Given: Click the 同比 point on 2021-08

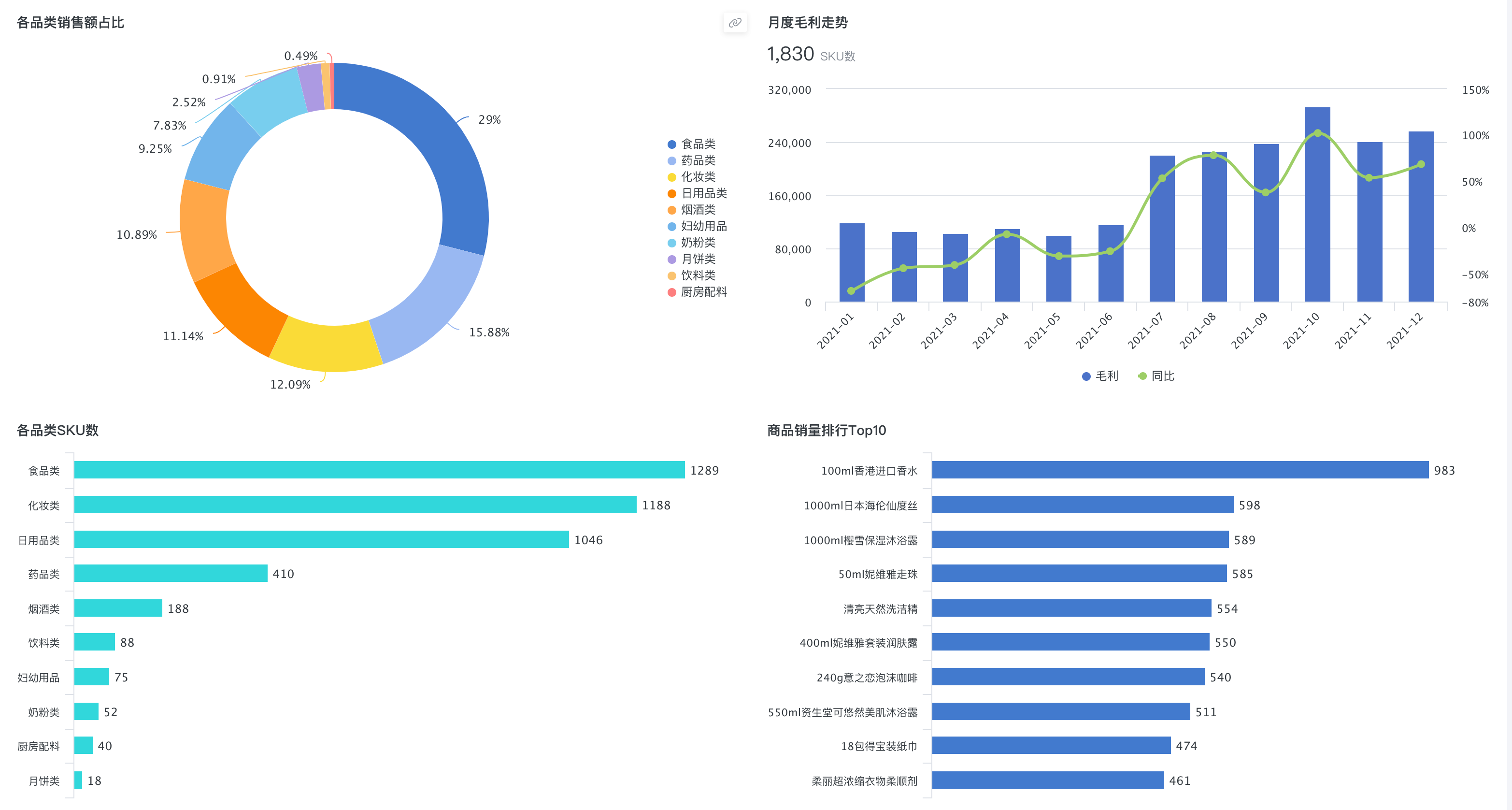Looking at the screenshot, I should coord(1213,155).
